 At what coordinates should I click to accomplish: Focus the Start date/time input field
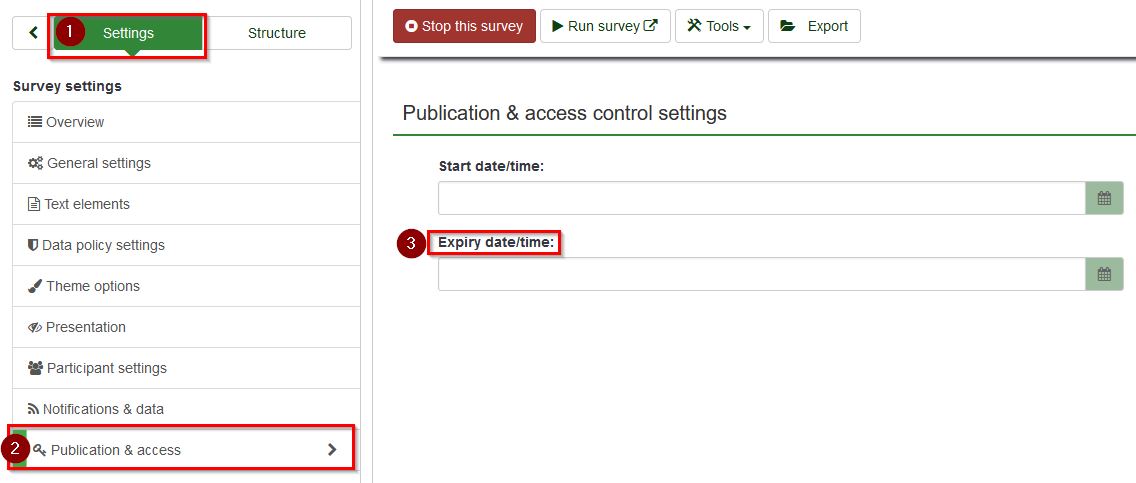tap(761, 198)
